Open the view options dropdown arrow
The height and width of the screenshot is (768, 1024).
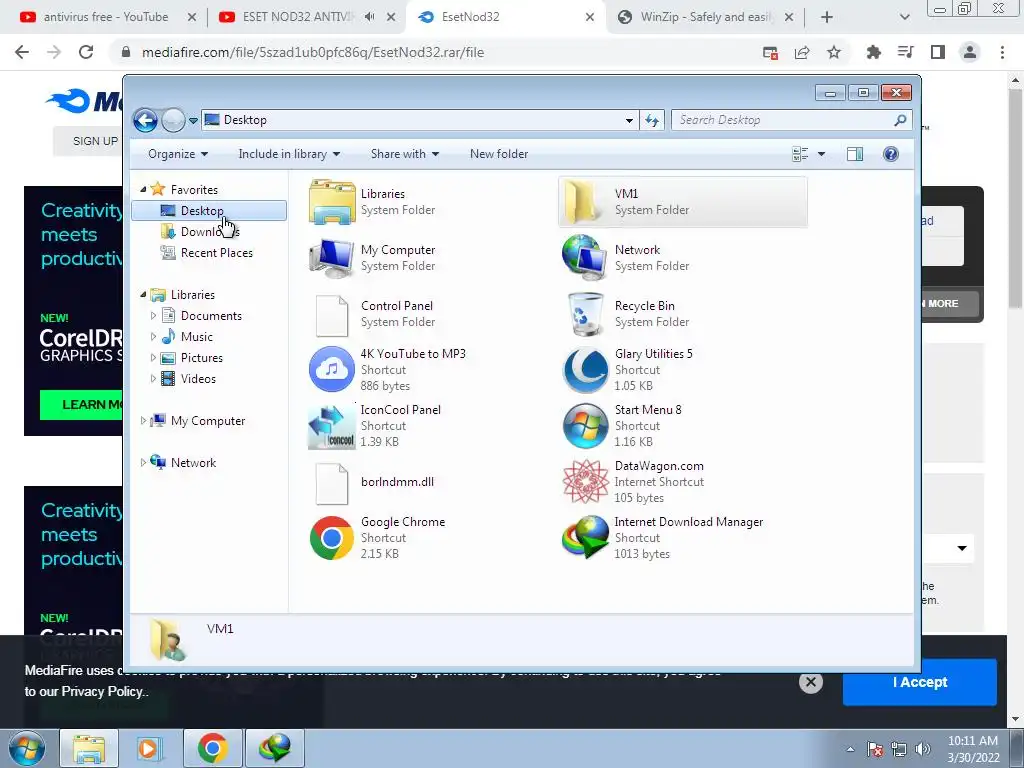(822, 154)
